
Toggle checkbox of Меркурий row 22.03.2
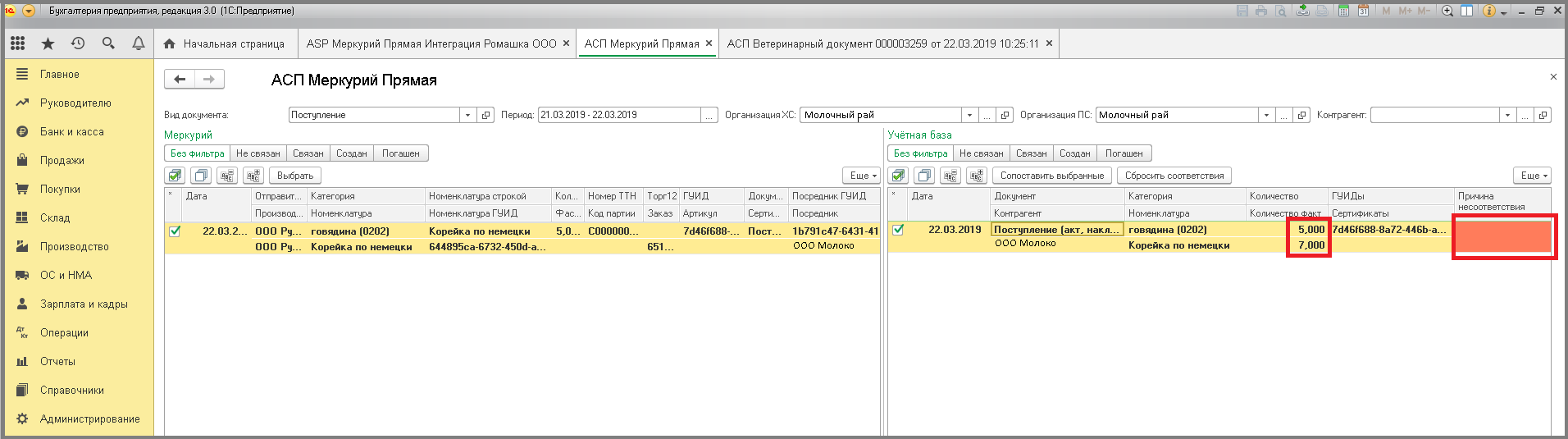point(175,231)
